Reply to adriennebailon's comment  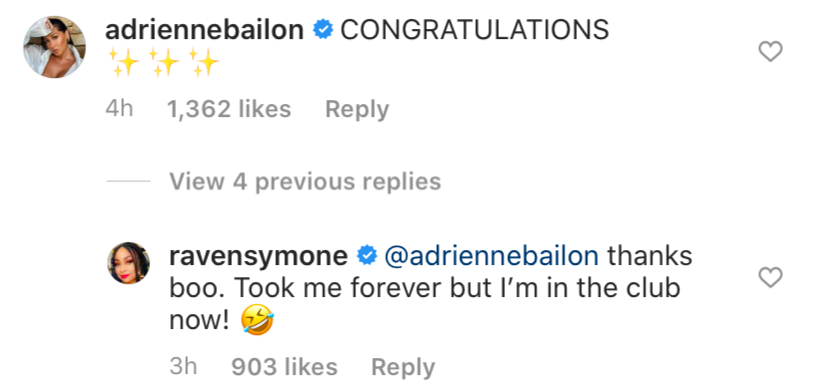(x=357, y=110)
